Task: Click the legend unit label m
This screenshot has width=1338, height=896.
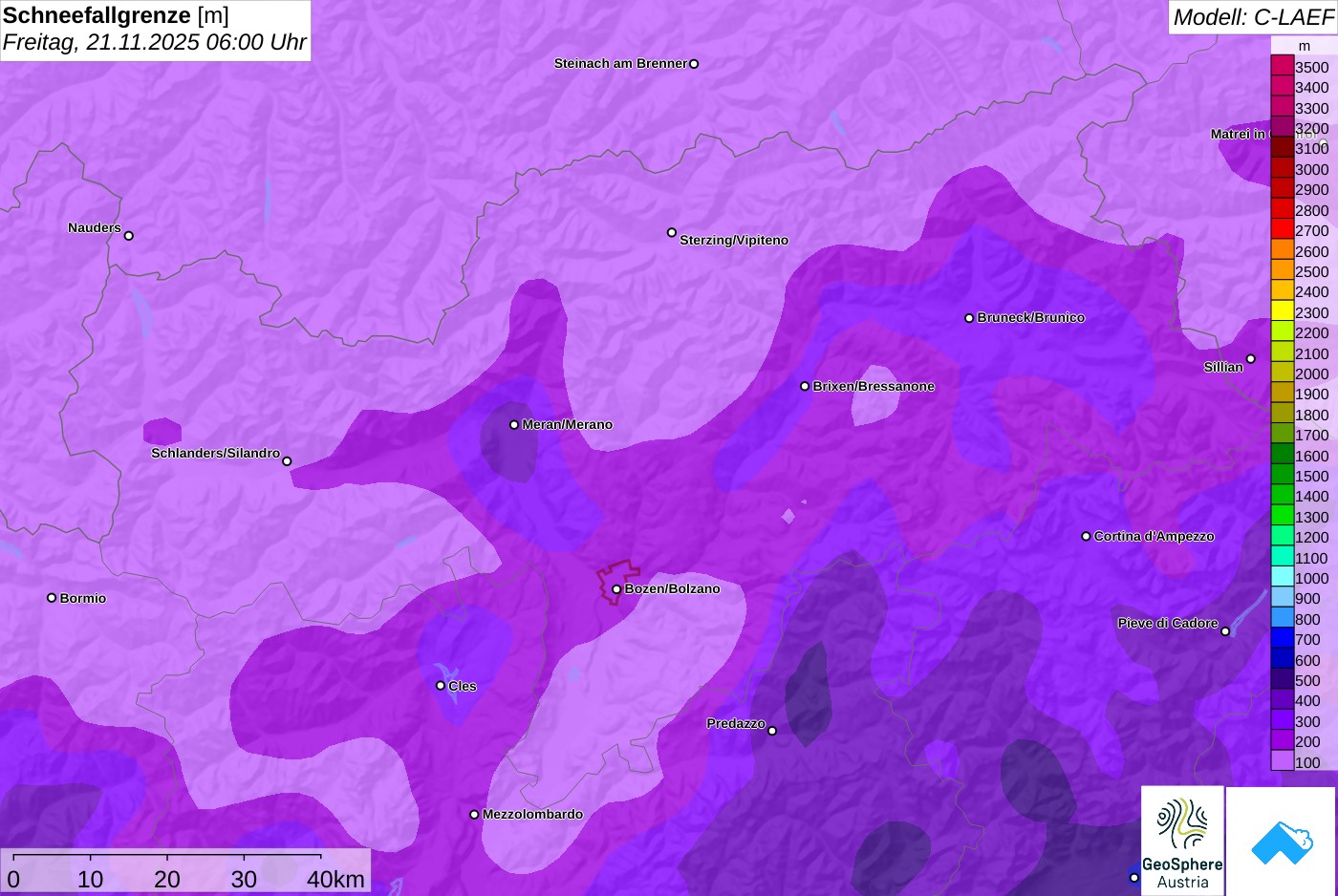Action: pos(1305,46)
